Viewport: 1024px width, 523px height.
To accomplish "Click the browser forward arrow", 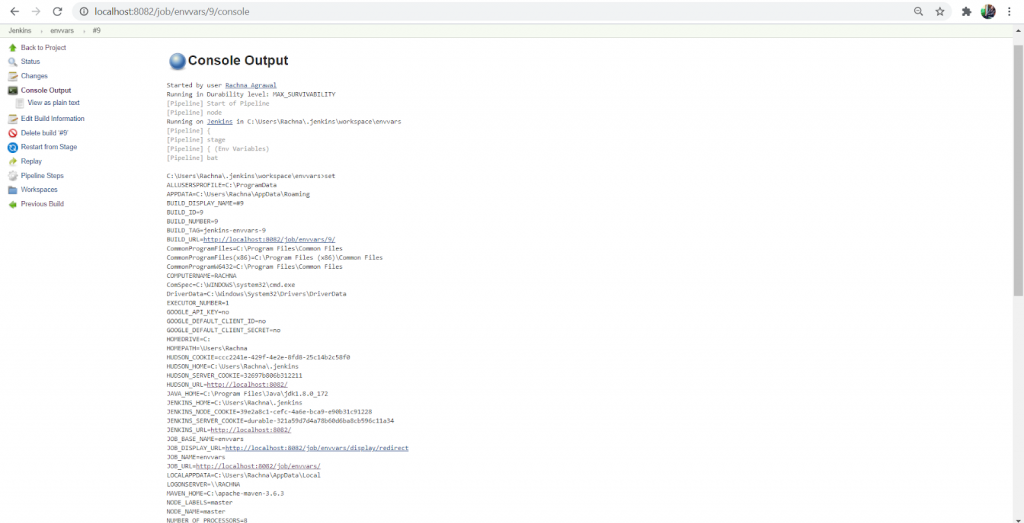I will point(36,12).
